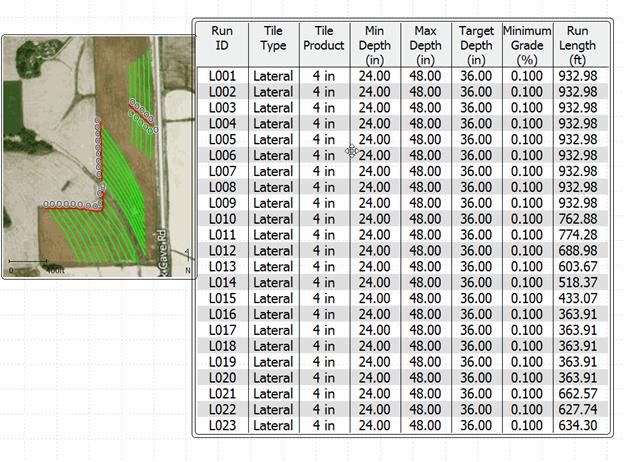Click the L022 run ID cell
The width and height of the screenshot is (624, 462).
click(x=222, y=410)
